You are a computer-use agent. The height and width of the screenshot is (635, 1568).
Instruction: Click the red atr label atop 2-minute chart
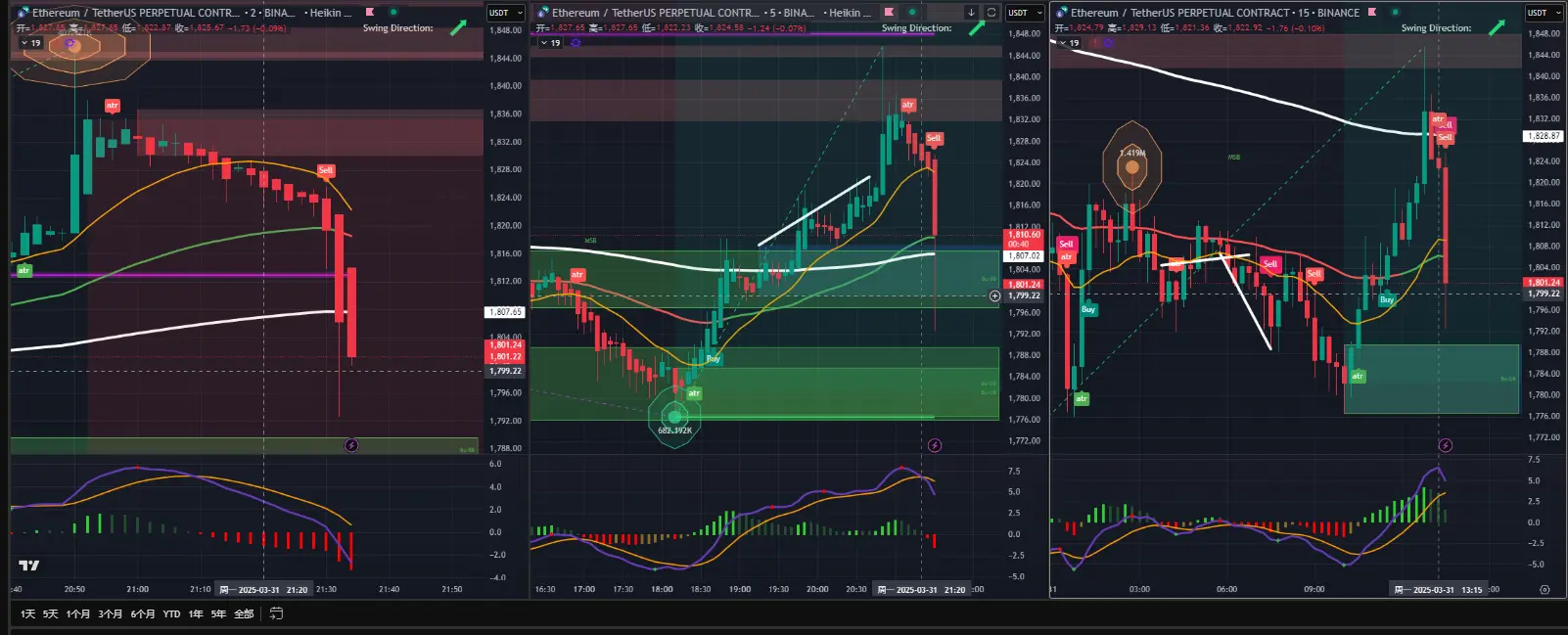pyautogui.click(x=113, y=105)
